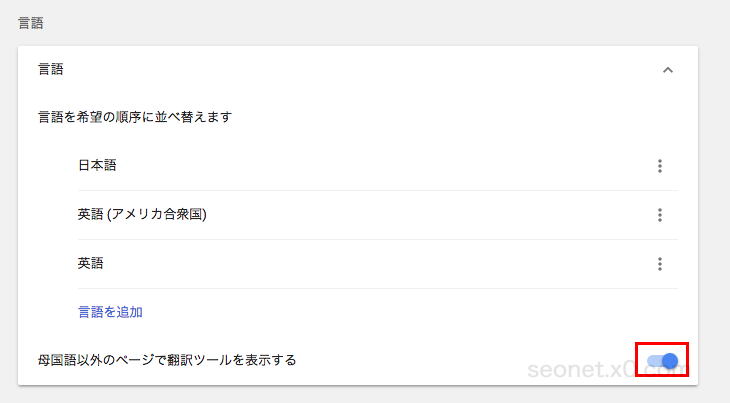Click the blue knob of the translation switch
Viewport: 730px width, 403px height.
[x=670, y=361]
